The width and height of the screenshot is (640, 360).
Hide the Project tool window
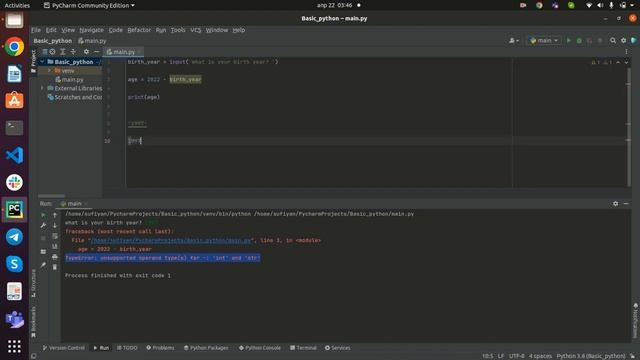point(97,52)
